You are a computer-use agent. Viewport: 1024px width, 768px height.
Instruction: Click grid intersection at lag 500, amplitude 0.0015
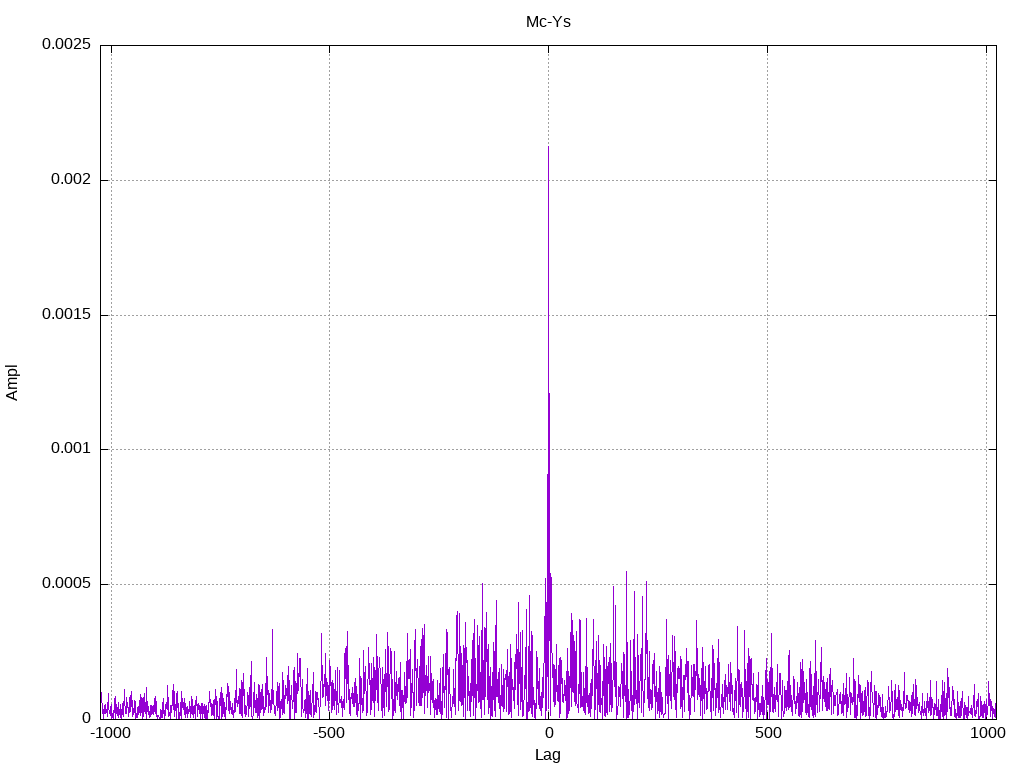pyautogui.click(x=767, y=315)
